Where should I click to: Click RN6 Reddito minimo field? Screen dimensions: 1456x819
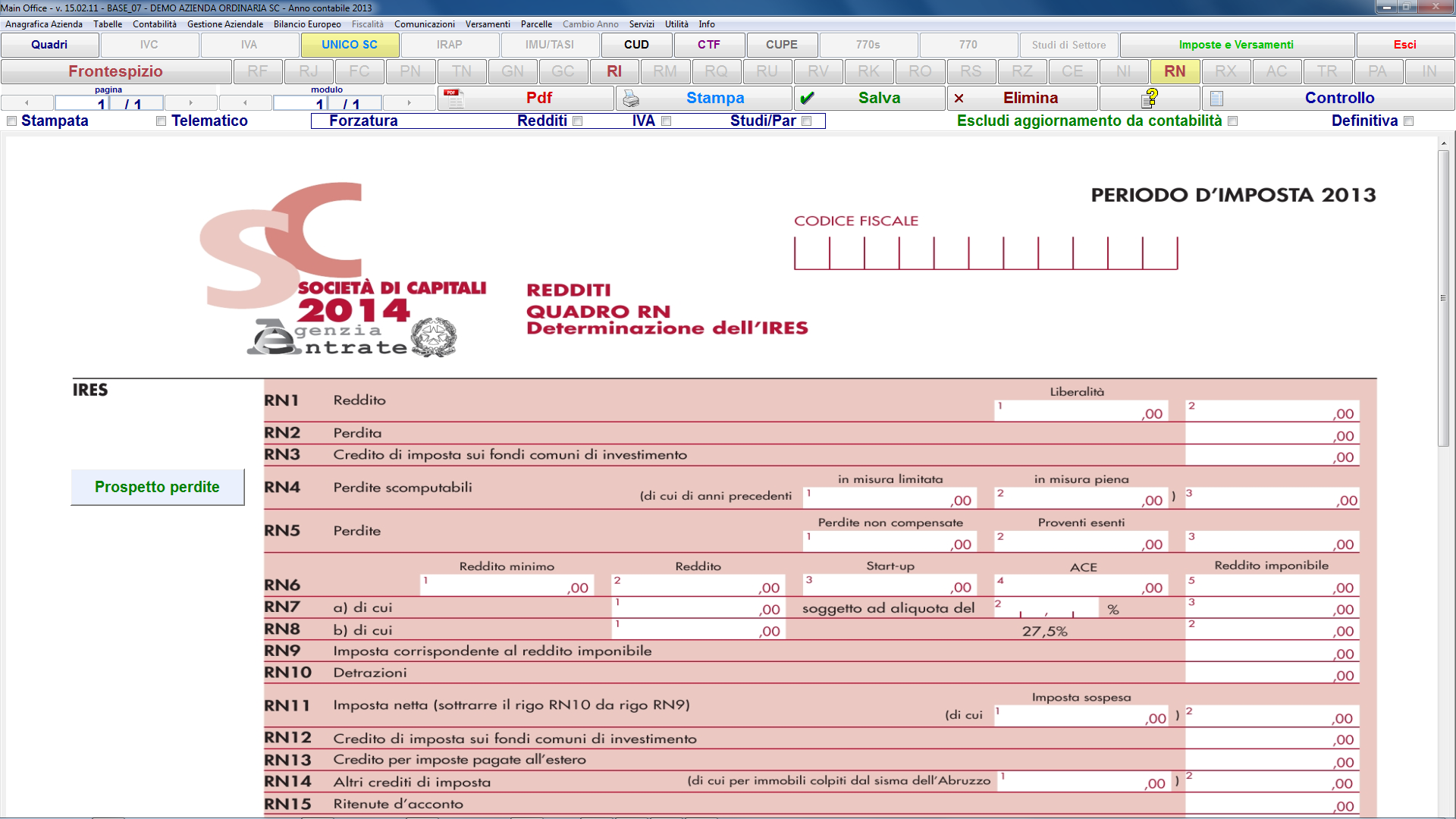coord(506,585)
